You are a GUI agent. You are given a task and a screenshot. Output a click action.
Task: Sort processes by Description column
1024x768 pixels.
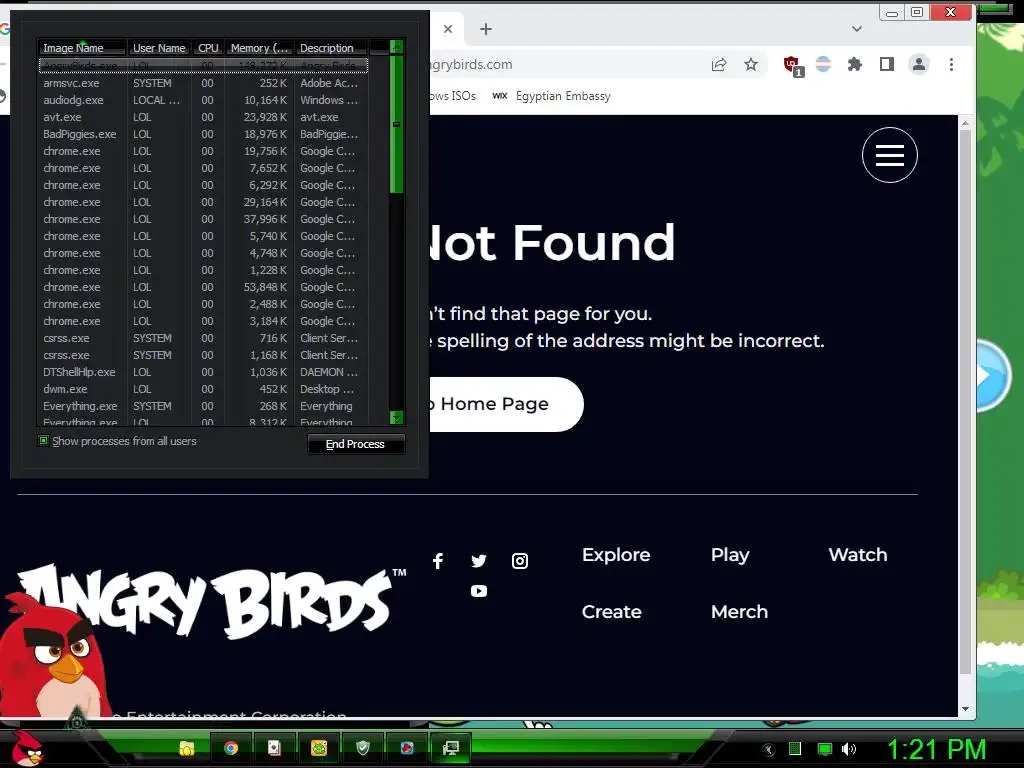[330, 48]
